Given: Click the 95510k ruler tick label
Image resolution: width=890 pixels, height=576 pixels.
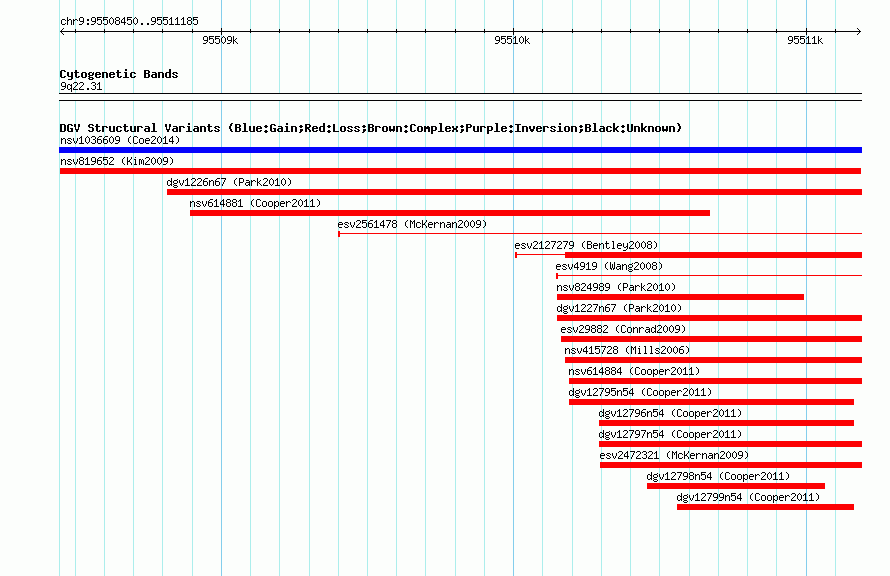Looking at the screenshot, I should tap(512, 40).
